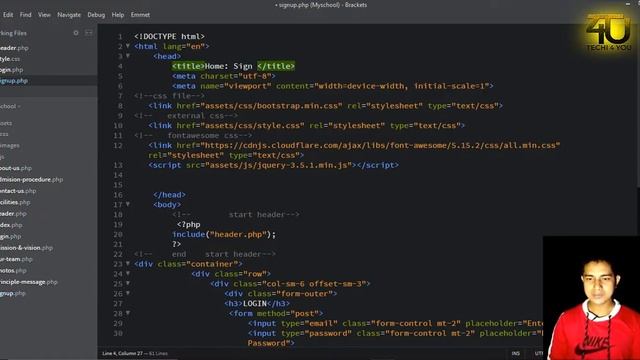640x360 pixels.
Task: Open contact-us.php in project tree
Action: 18,191
